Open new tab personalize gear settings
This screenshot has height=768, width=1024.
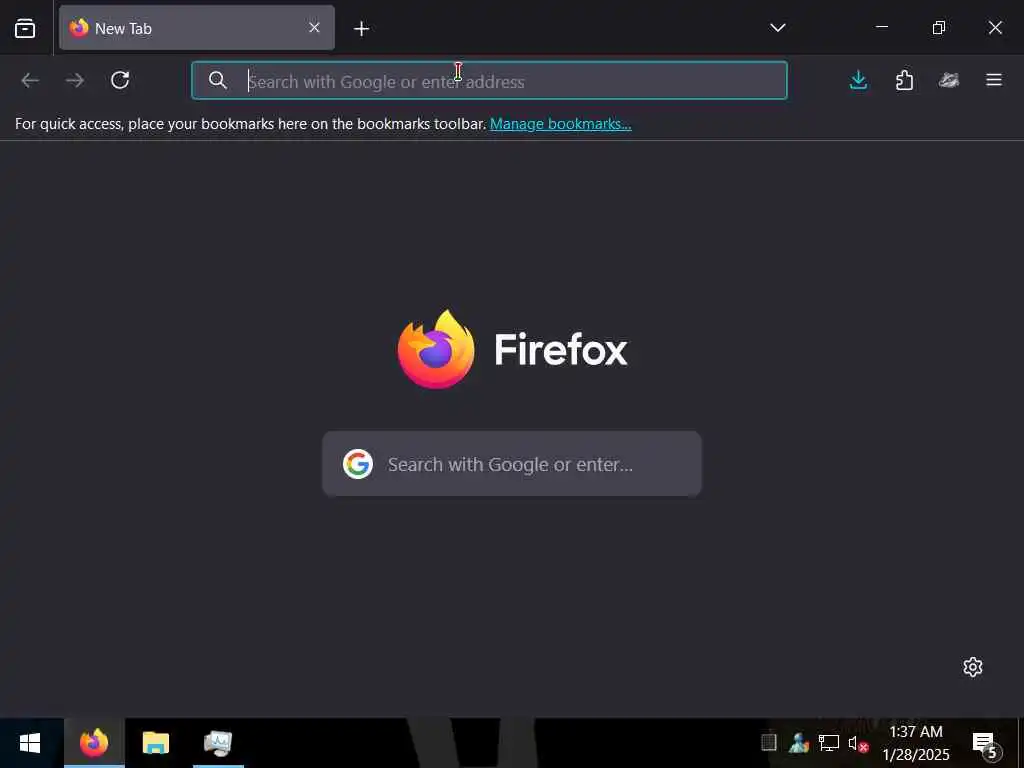tap(972, 667)
